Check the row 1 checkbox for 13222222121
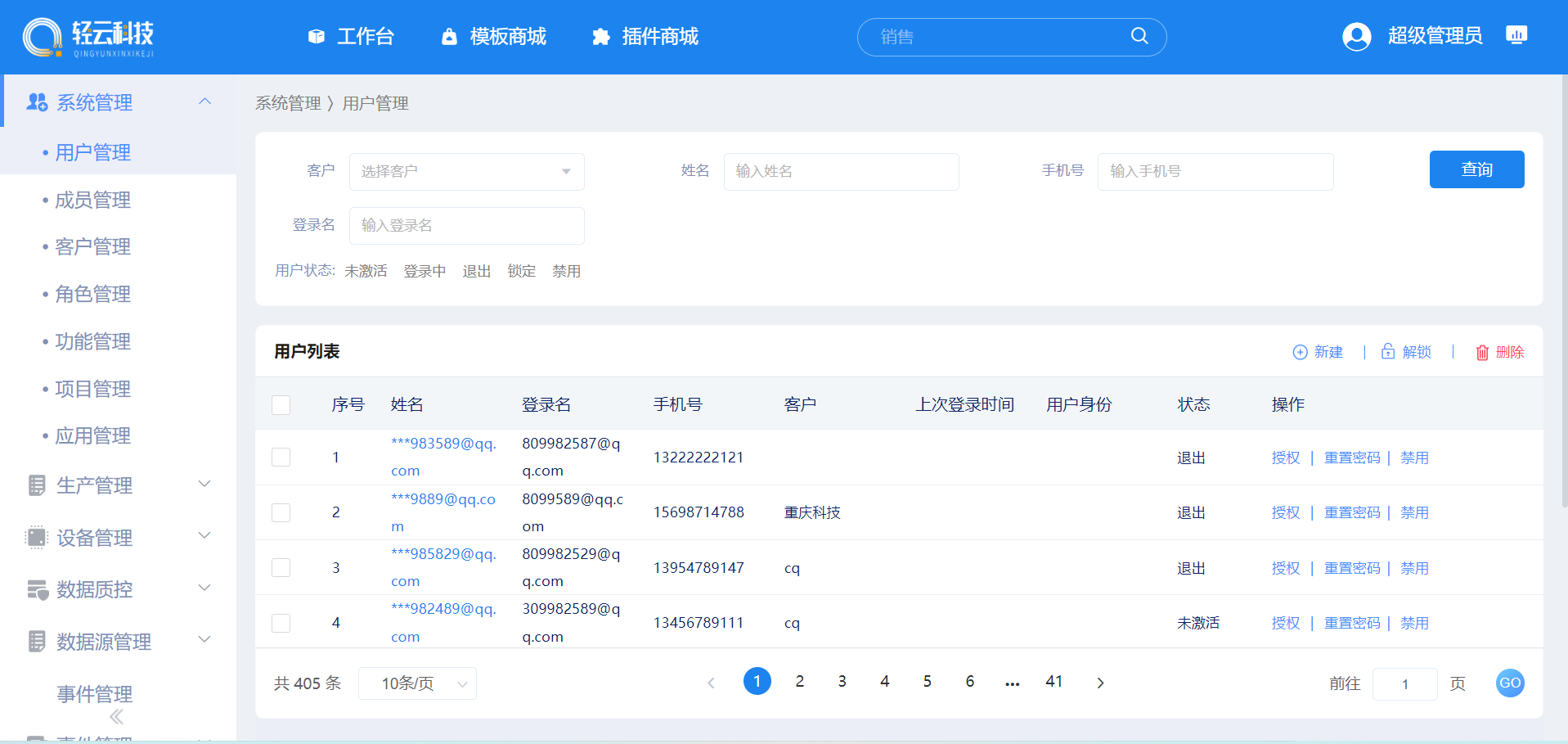Image resolution: width=1568 pixels, height=744 pixels. pos(281,457)
